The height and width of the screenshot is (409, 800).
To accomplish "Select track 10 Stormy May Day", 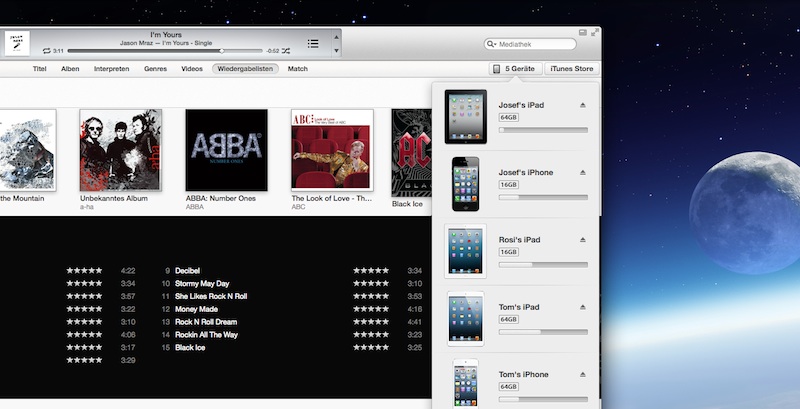I will 202,284.
